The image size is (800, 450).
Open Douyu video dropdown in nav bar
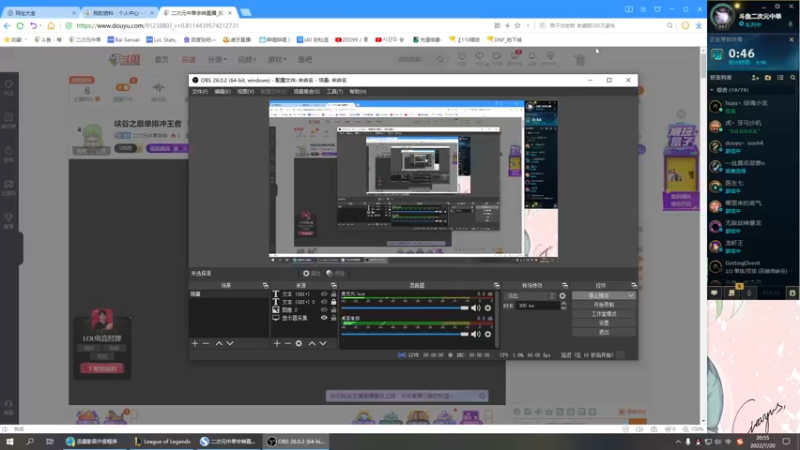(x=246, y=60)
